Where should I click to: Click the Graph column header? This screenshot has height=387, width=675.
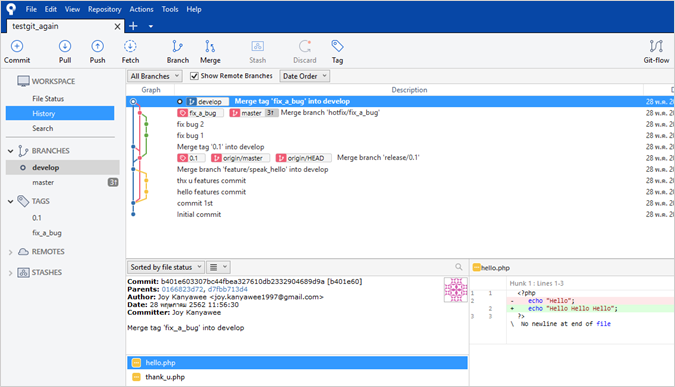151,90
